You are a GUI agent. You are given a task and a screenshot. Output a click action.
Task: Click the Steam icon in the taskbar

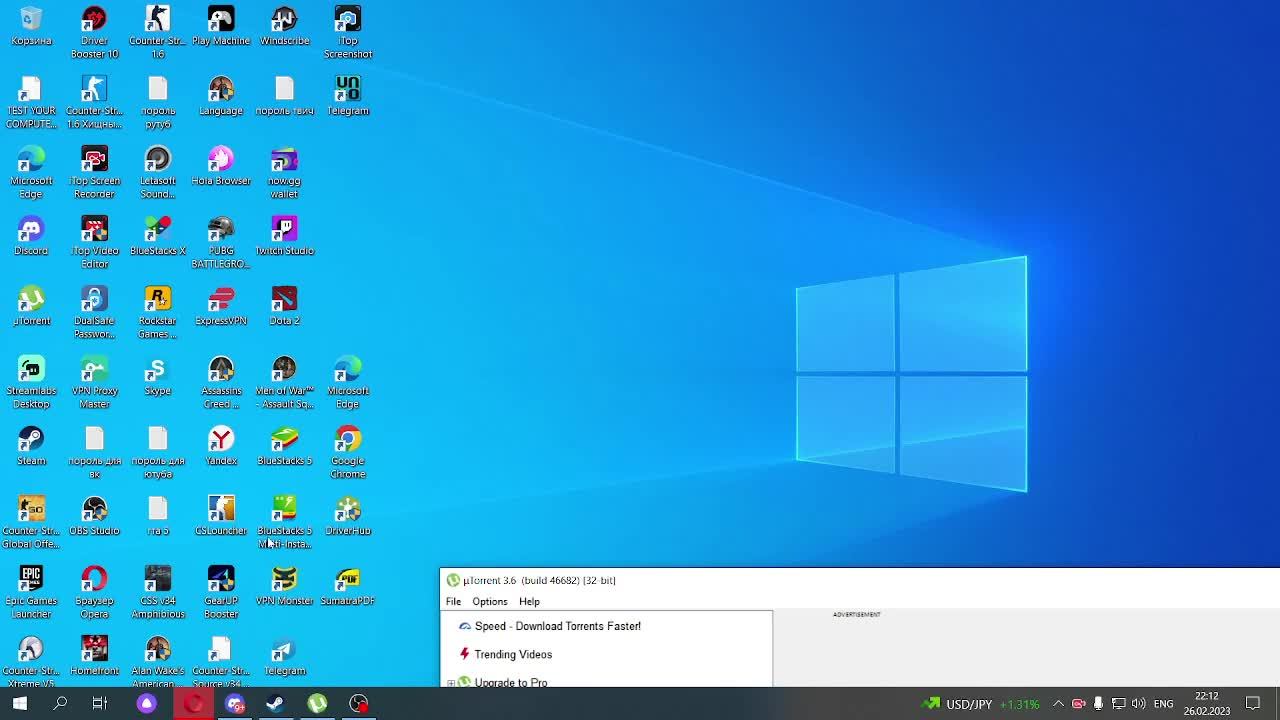pyautogui.click(x=275, y=704)
